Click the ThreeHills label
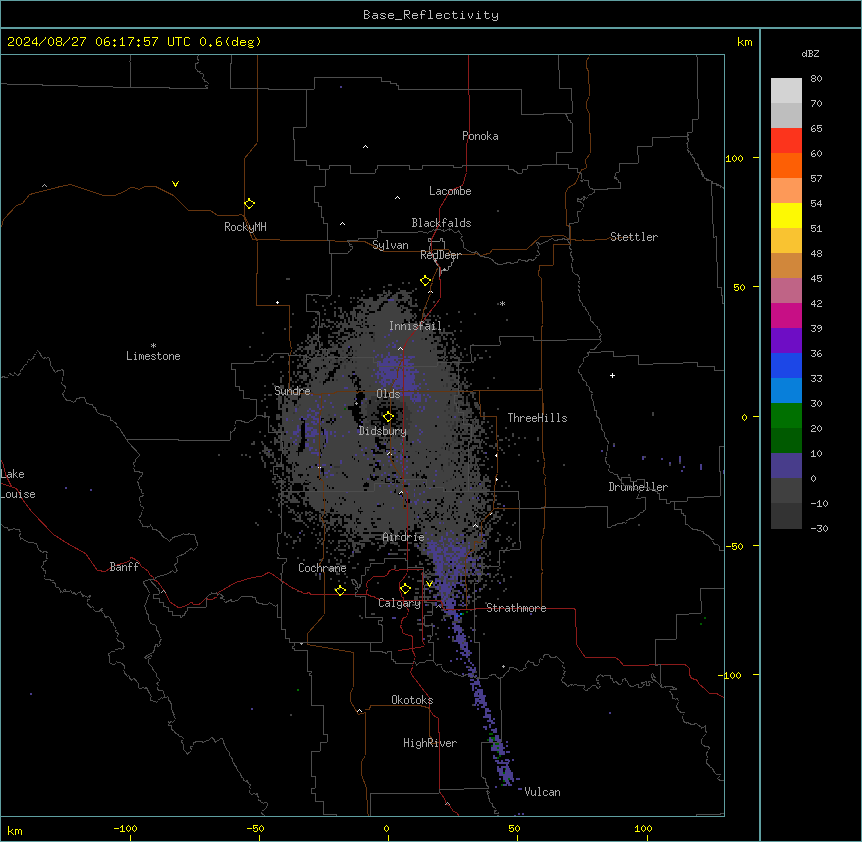 537,418
